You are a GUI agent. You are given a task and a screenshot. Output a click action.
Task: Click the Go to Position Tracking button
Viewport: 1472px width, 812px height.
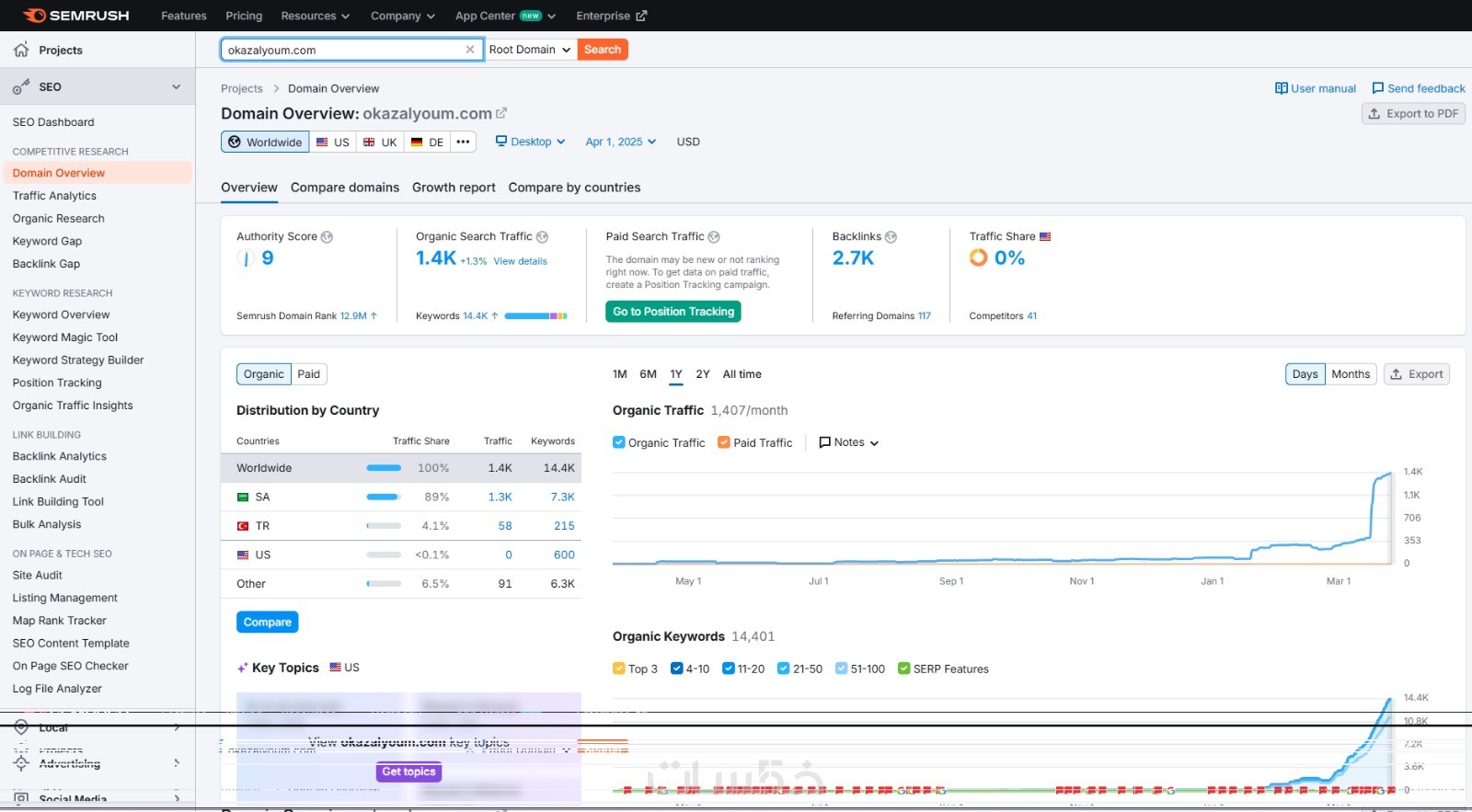(673, 312)
